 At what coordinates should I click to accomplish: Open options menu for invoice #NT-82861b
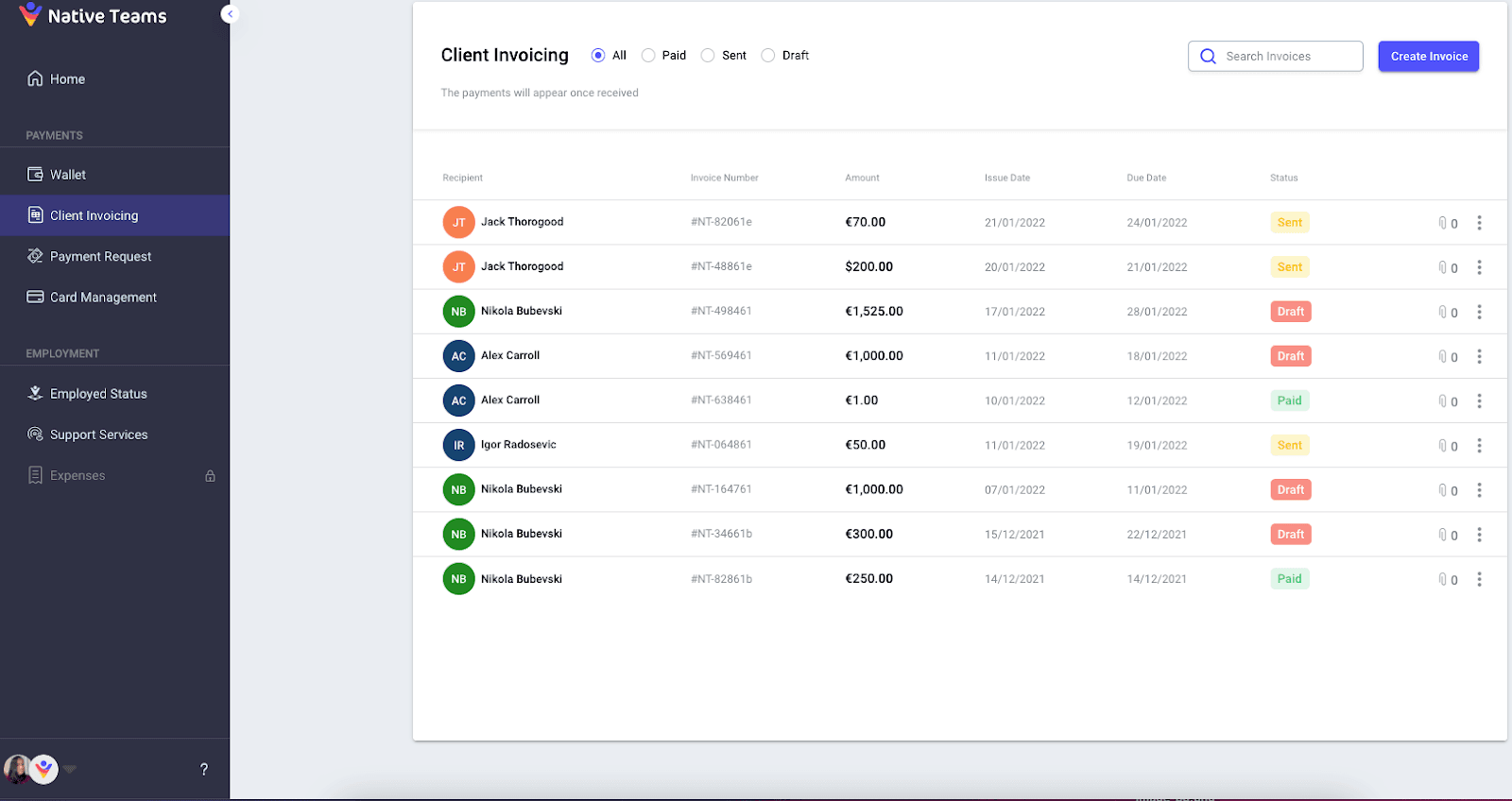click(1479, 579)
